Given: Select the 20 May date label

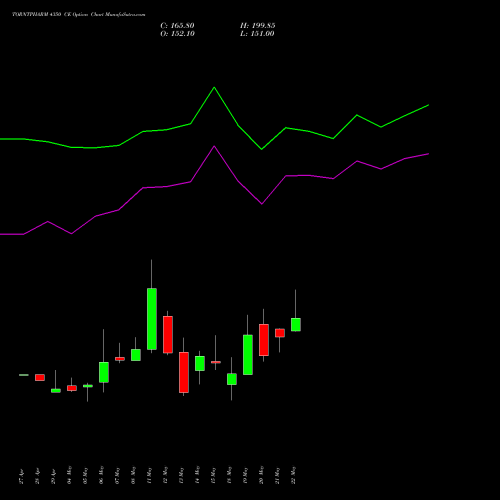Looking at the screenshot, I should [262, 475].
